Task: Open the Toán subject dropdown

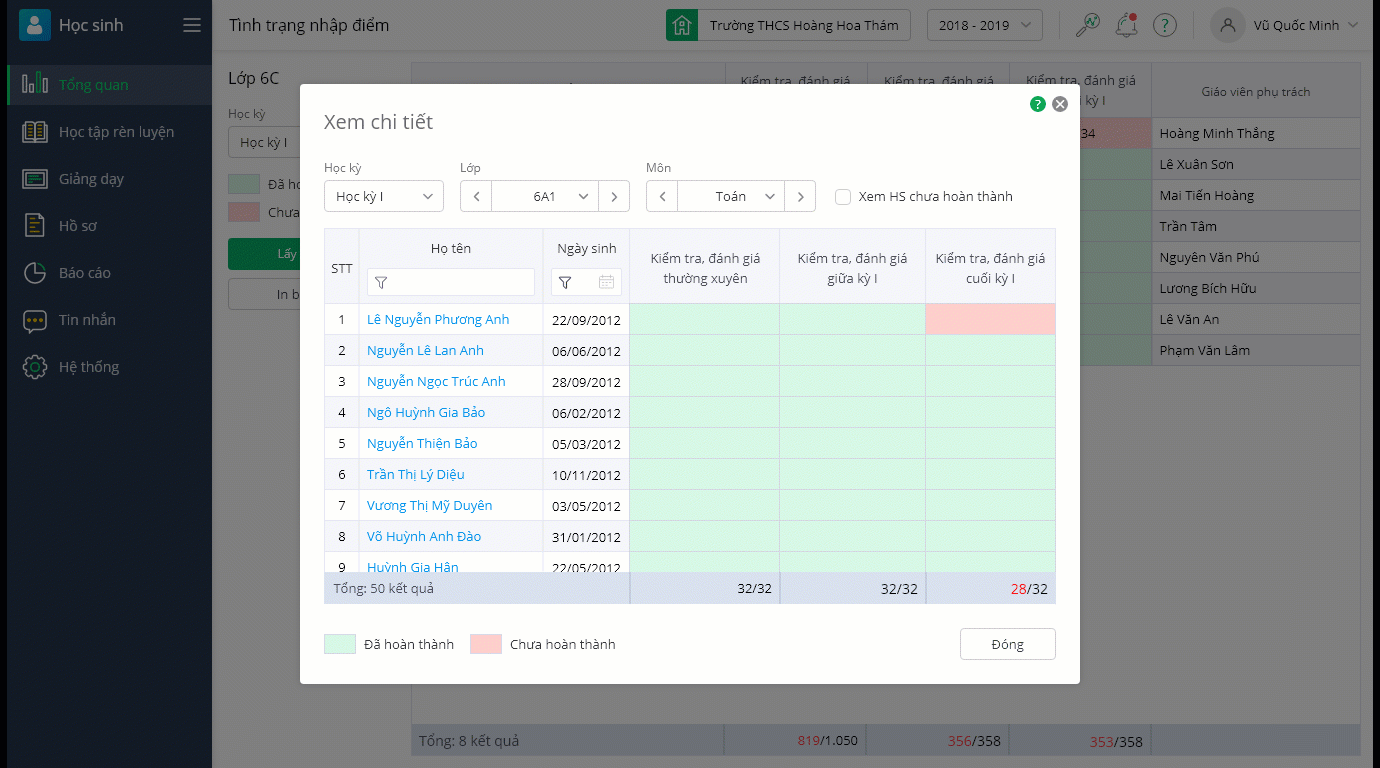Action: tap(731, 197)
